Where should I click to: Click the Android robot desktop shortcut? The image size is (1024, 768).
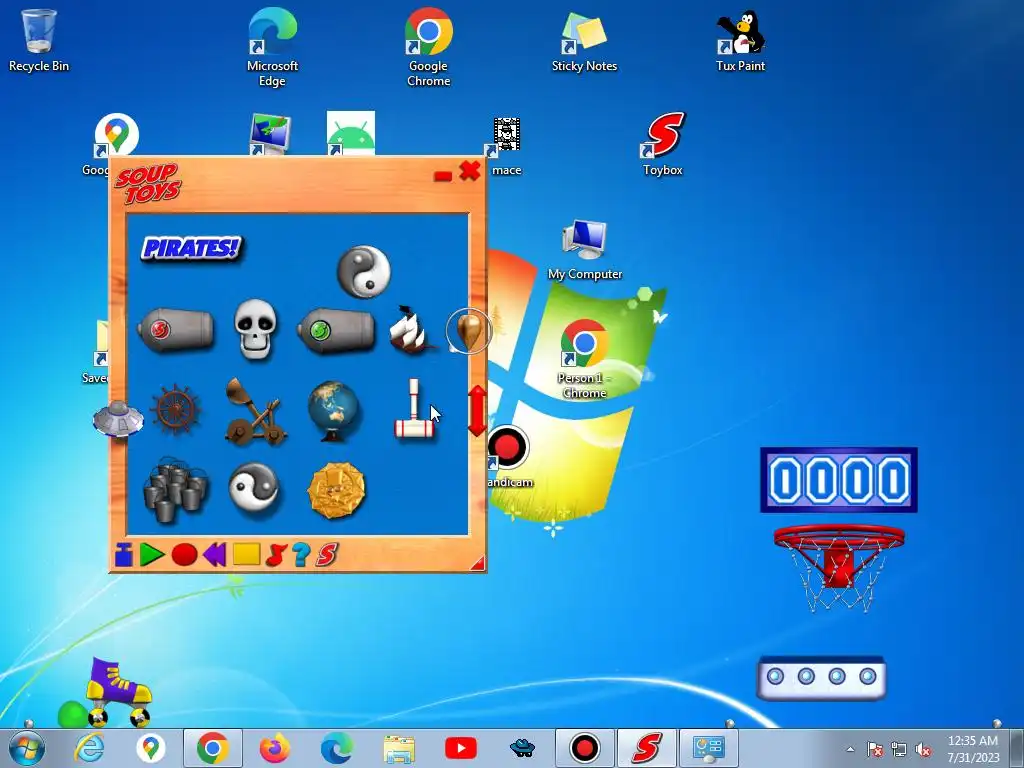tap(351, 133)
